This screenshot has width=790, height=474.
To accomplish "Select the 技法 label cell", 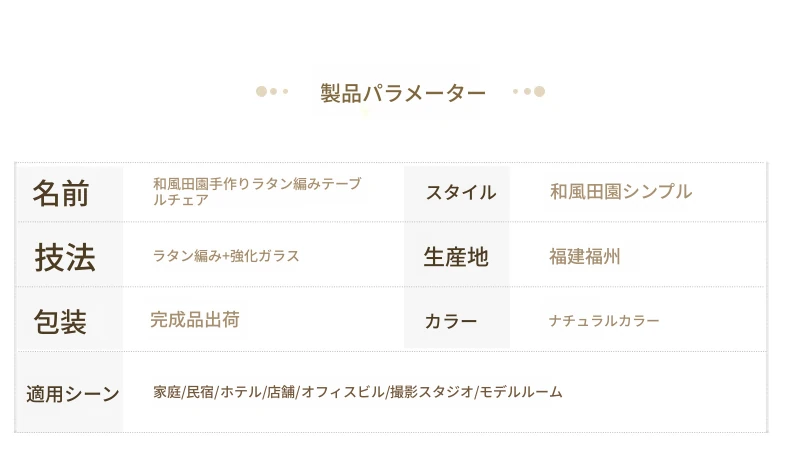I will click(70, 255).
